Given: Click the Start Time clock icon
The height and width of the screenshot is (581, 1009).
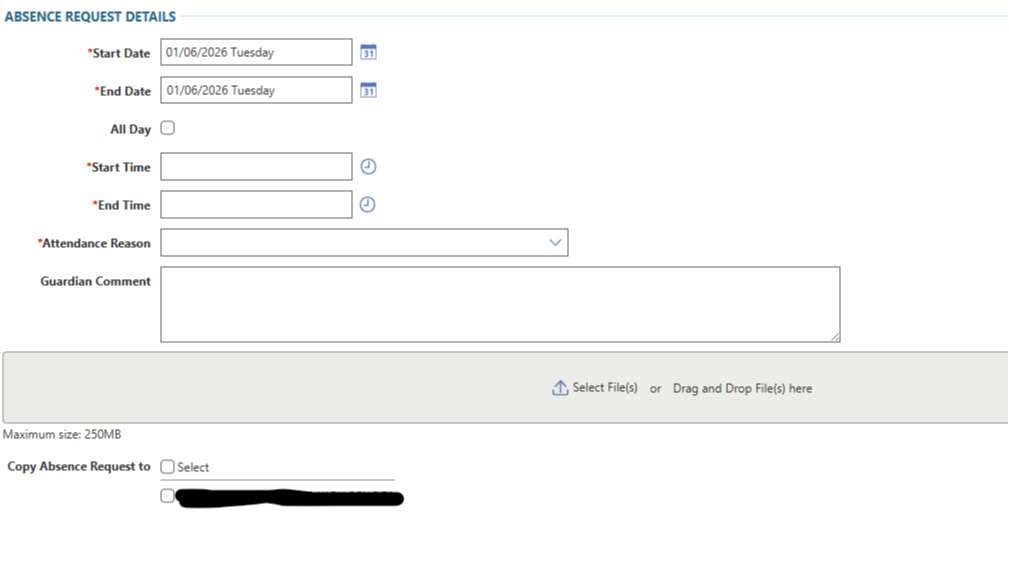Looking at the screenshot, I should (368, 167).
